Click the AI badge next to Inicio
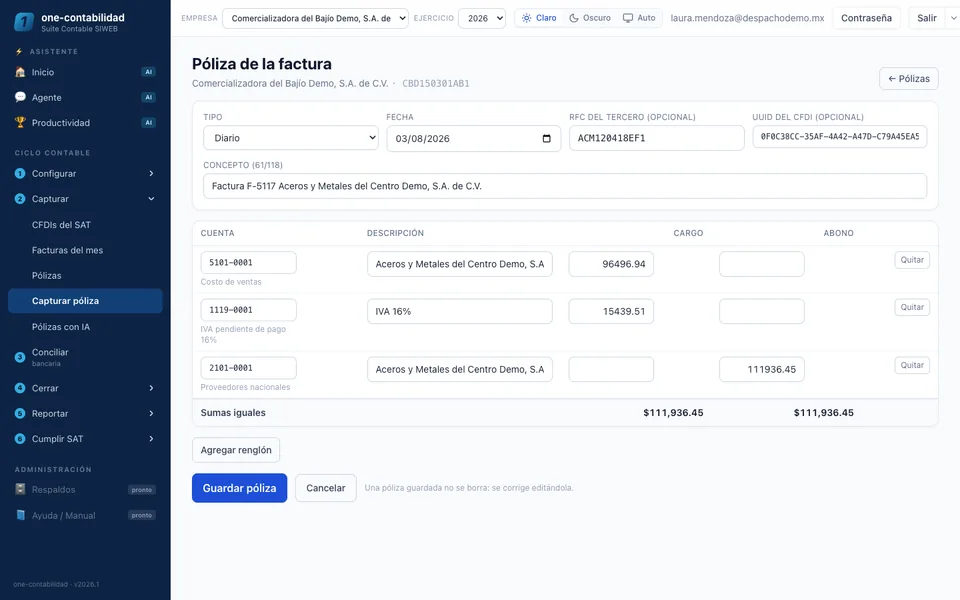This screenshot has height=600, width=960. pyautogui.click(x=148, y=72)
